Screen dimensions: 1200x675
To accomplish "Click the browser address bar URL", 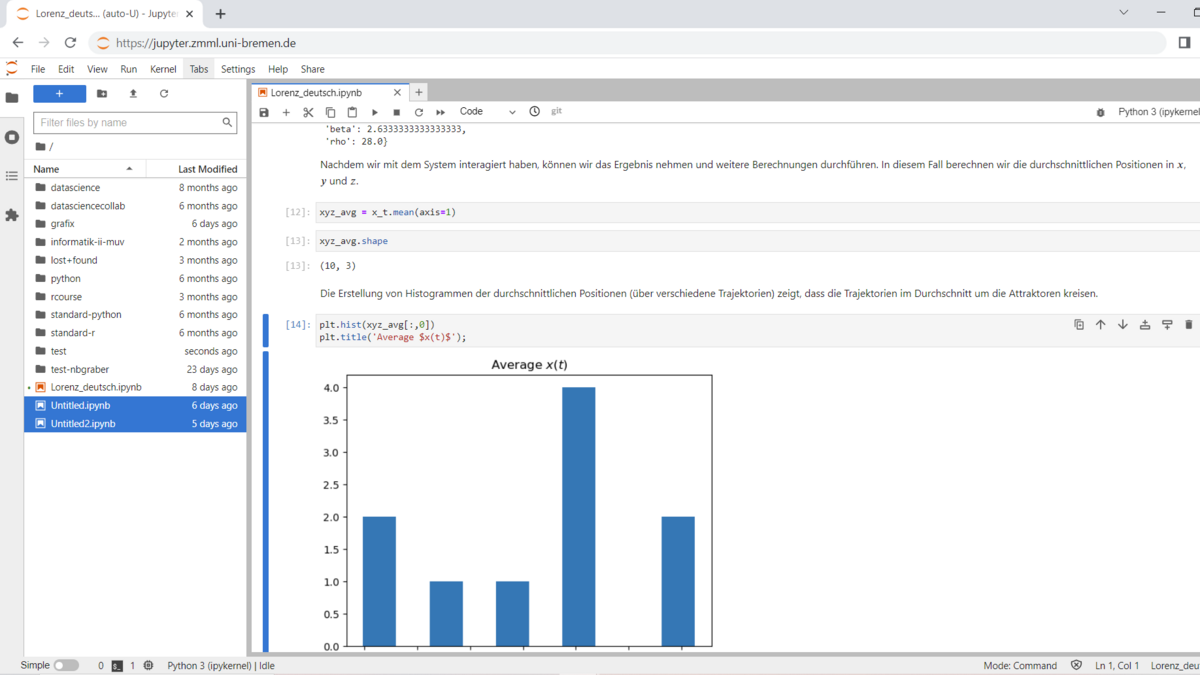I will (206, 43).
